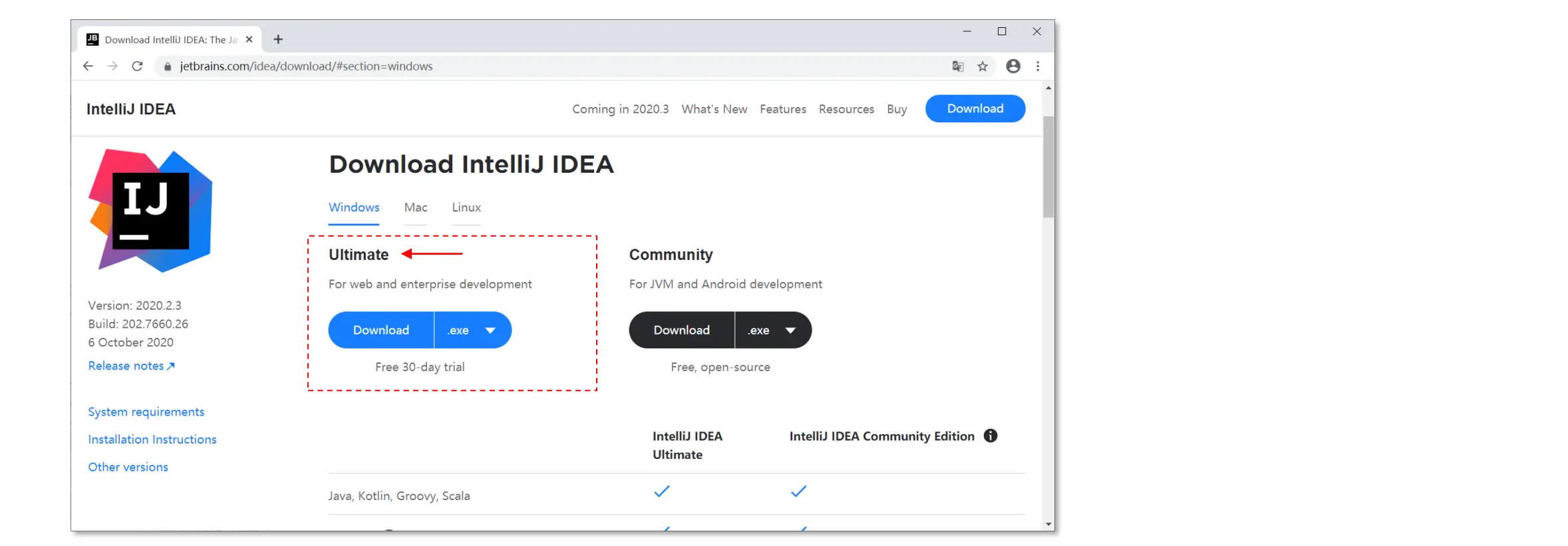1568x546 pixels.
Task: Open System requirements link
Action: point(146,412)
